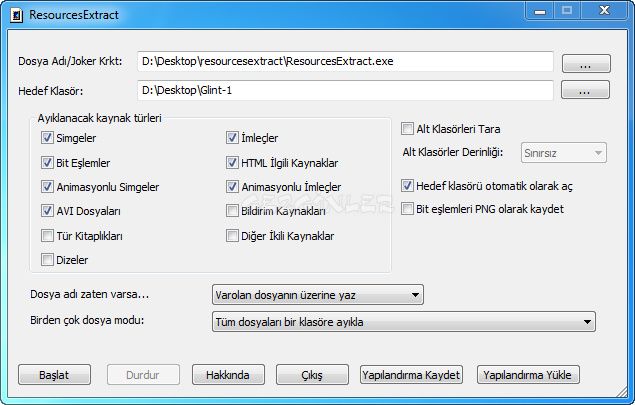
Task: Close the ResourcesExtract window
Action: [604, 11]
